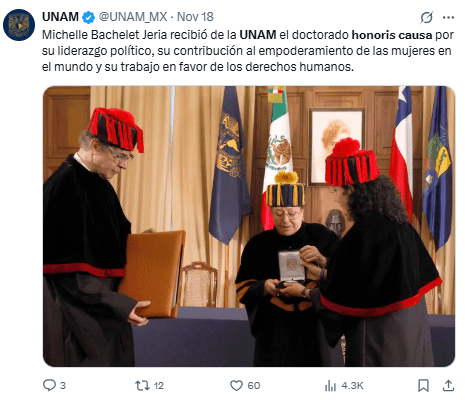Open the UNAM profile avatar
Viewport: 465px width, 400px height.
(x=19, y=25)
